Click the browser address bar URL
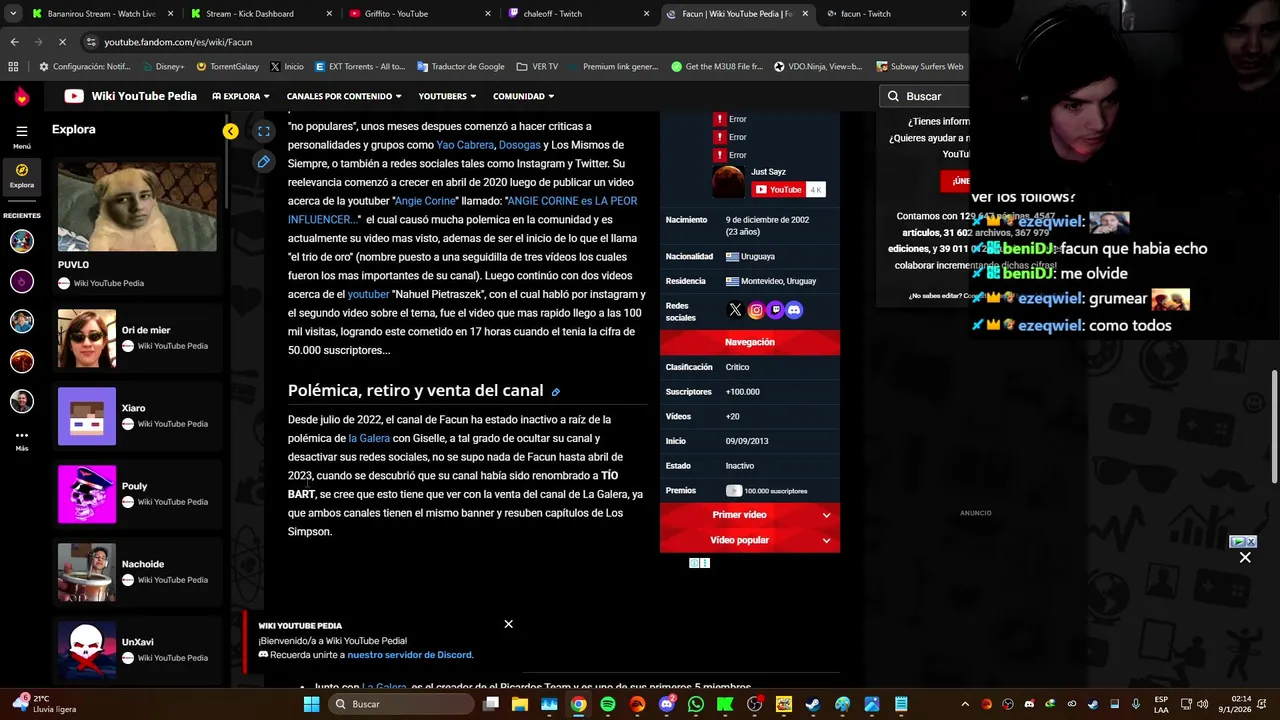The width and height of the screenshot is (1280, 720). (178, 42)
